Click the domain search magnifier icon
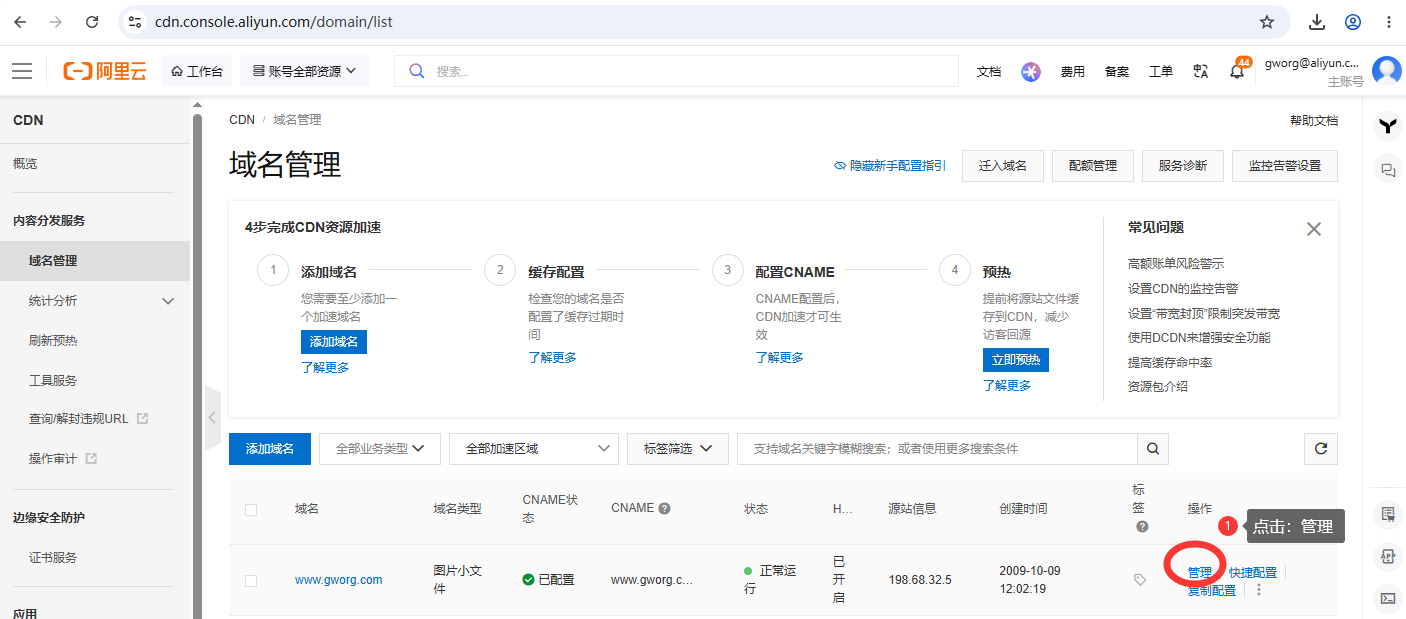The image size is (1406, 619). [1153, 449]
